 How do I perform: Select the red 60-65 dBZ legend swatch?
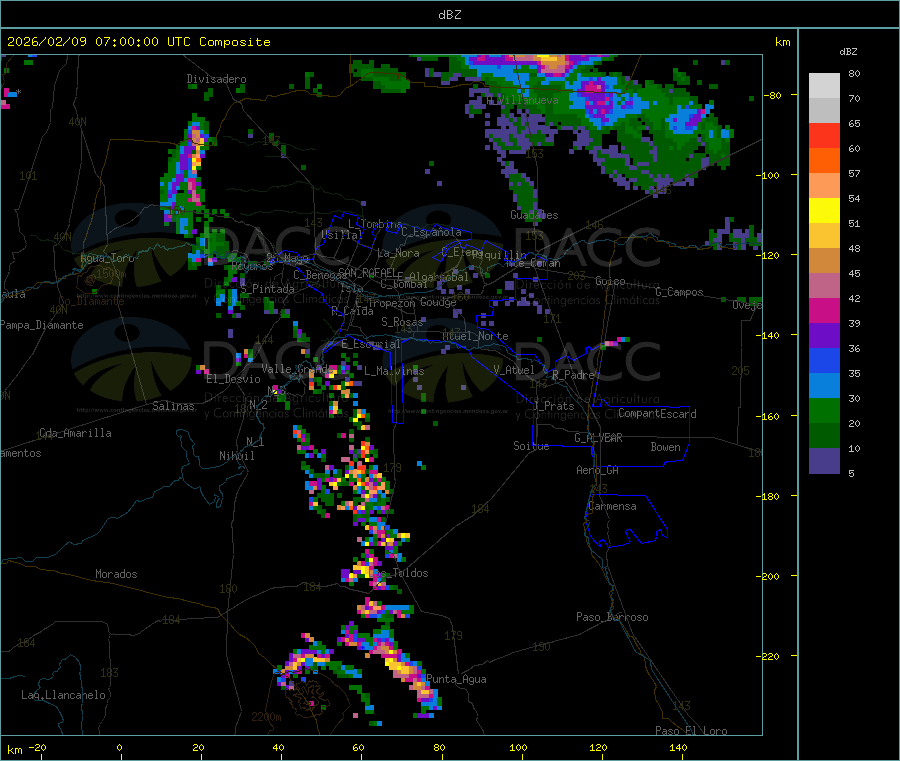click(x=824, y=135)
